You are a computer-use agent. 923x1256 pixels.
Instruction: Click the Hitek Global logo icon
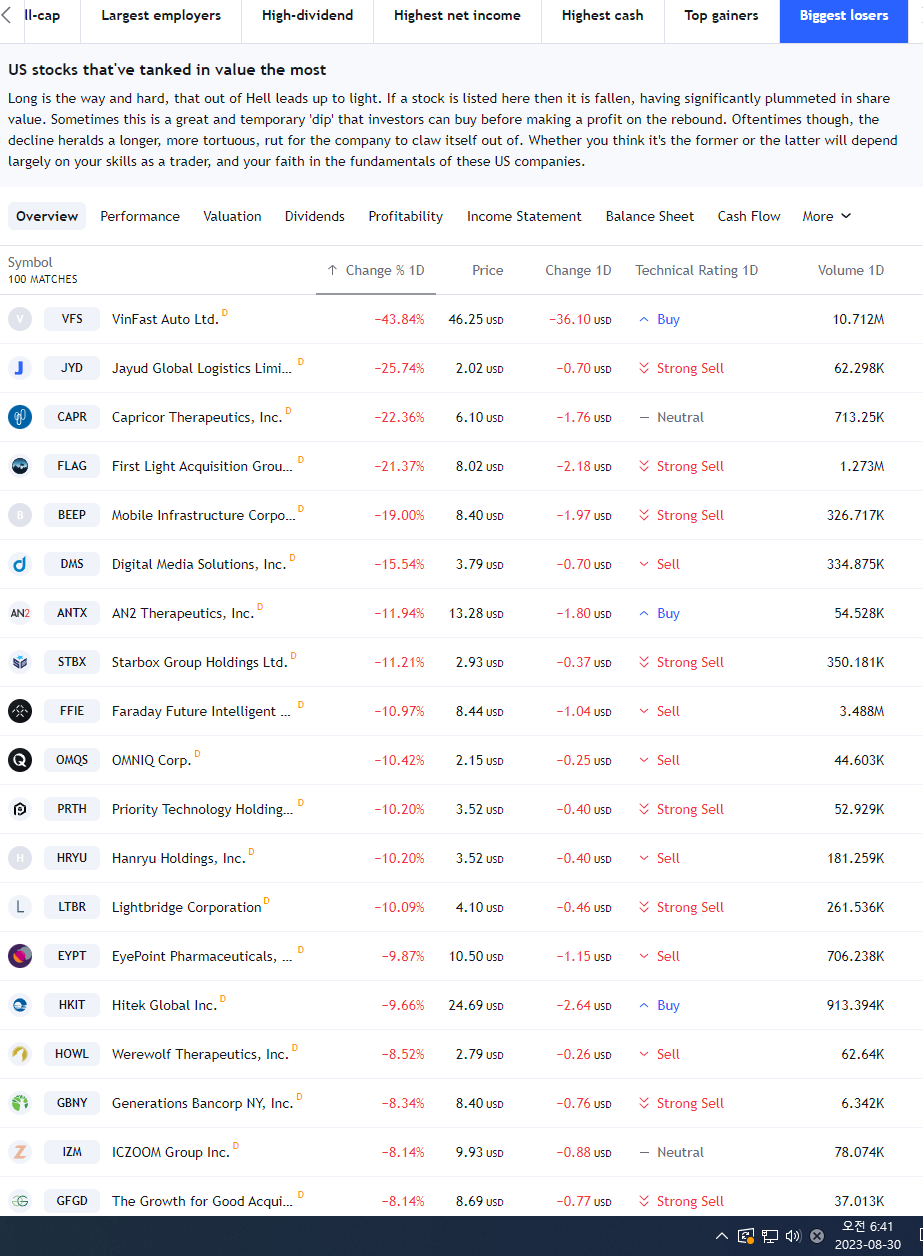(x=20, y=1005)
